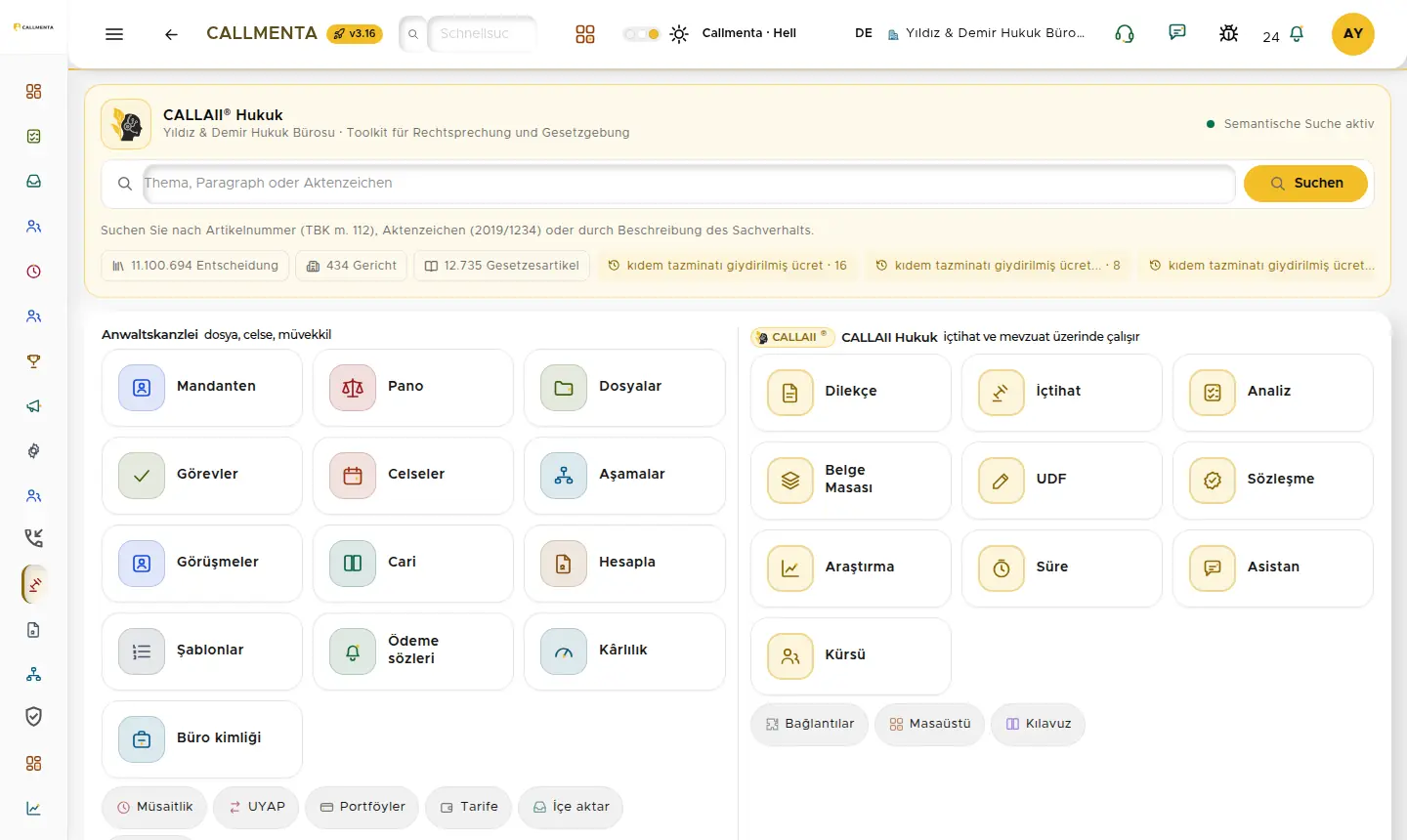Open the clock icon in the left sidebar
Screen dimensions: 1407x840
point(34,272)
